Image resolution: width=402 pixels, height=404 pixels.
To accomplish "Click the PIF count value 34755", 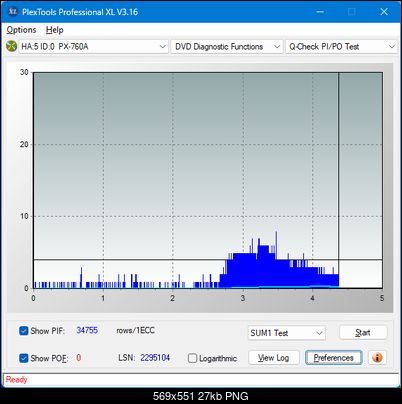I will pos(87,330).
